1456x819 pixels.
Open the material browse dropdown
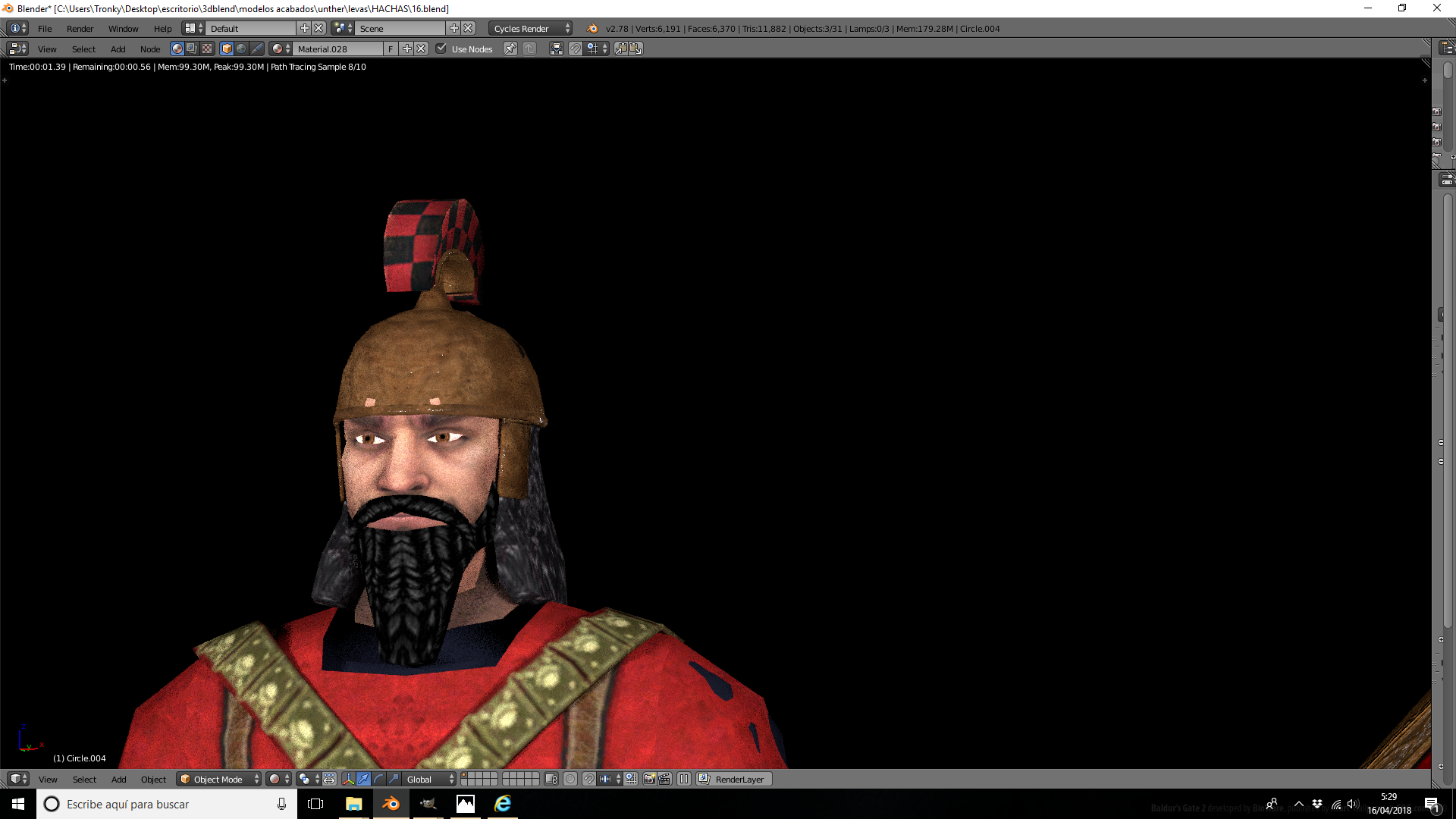click(281, 49)
